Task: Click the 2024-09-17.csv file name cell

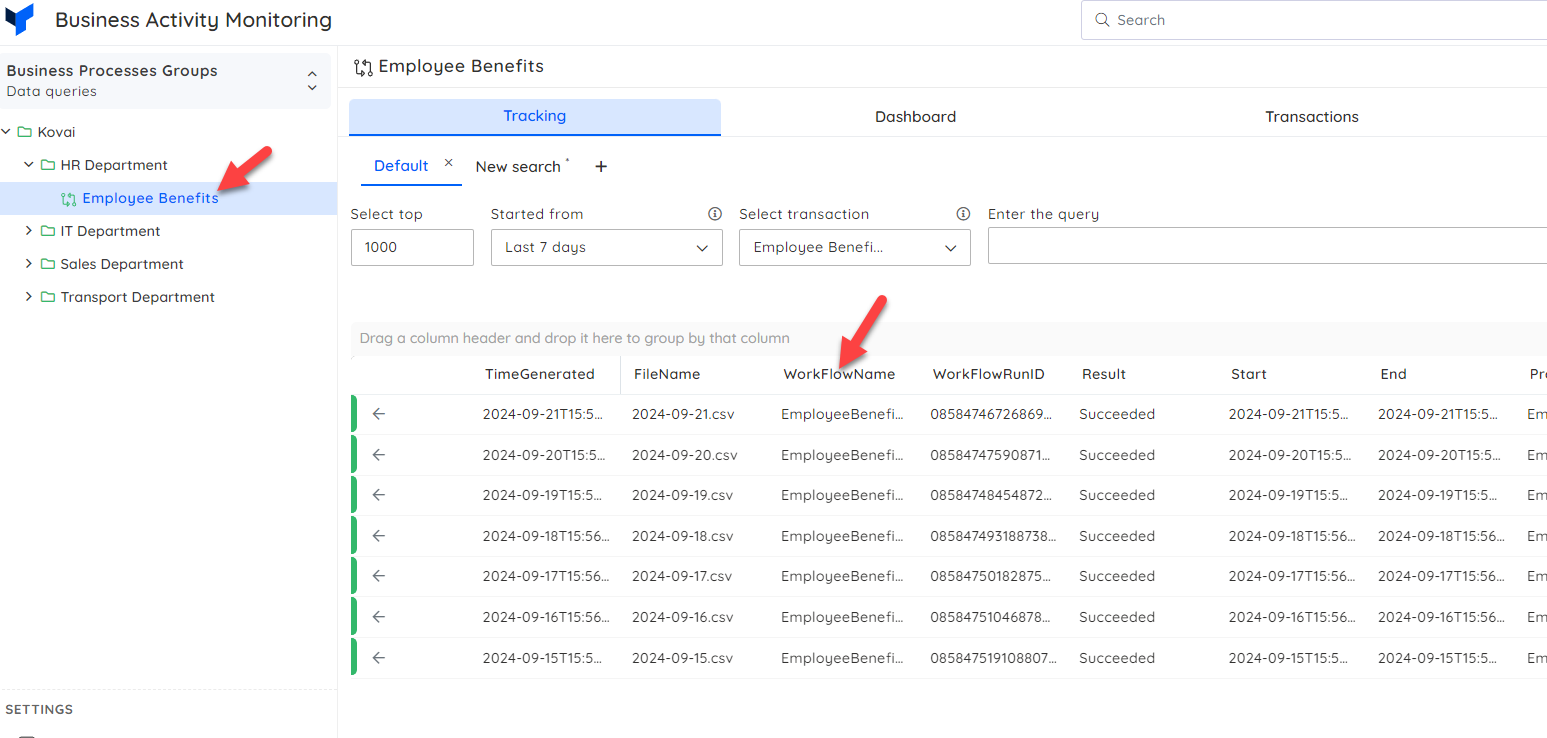Action: 682,576
